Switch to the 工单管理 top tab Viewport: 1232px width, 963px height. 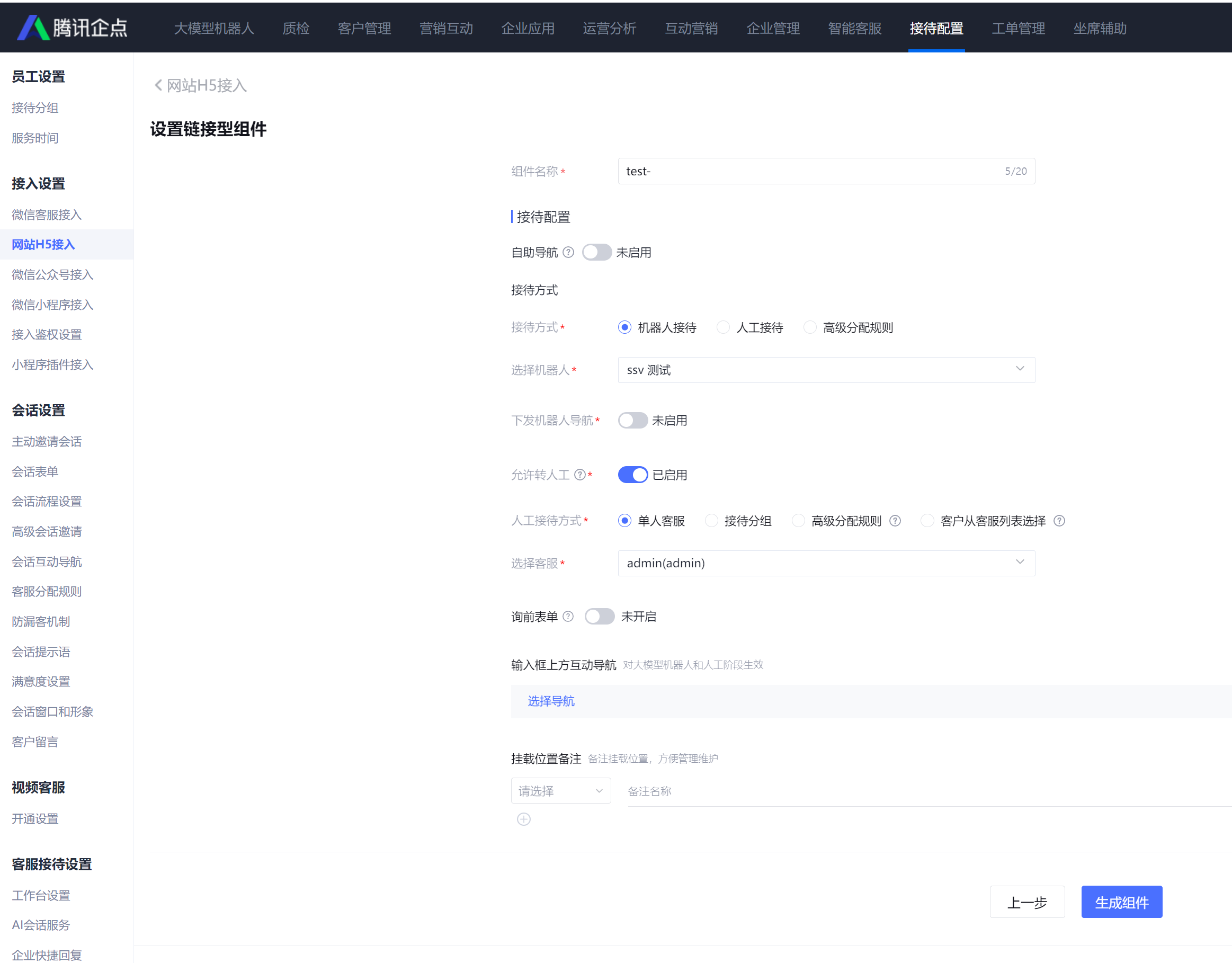(1018, 28)
